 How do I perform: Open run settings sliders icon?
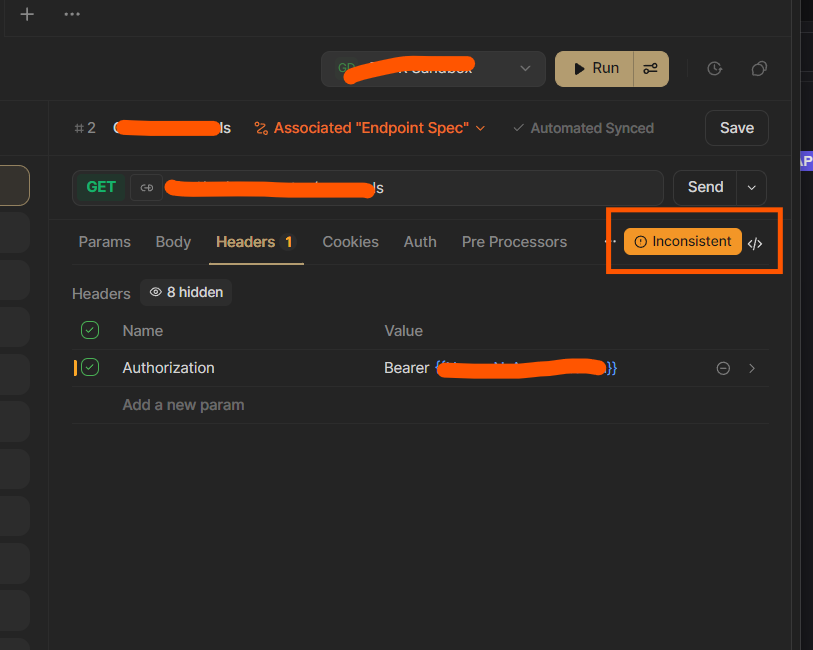pos(651,69)
